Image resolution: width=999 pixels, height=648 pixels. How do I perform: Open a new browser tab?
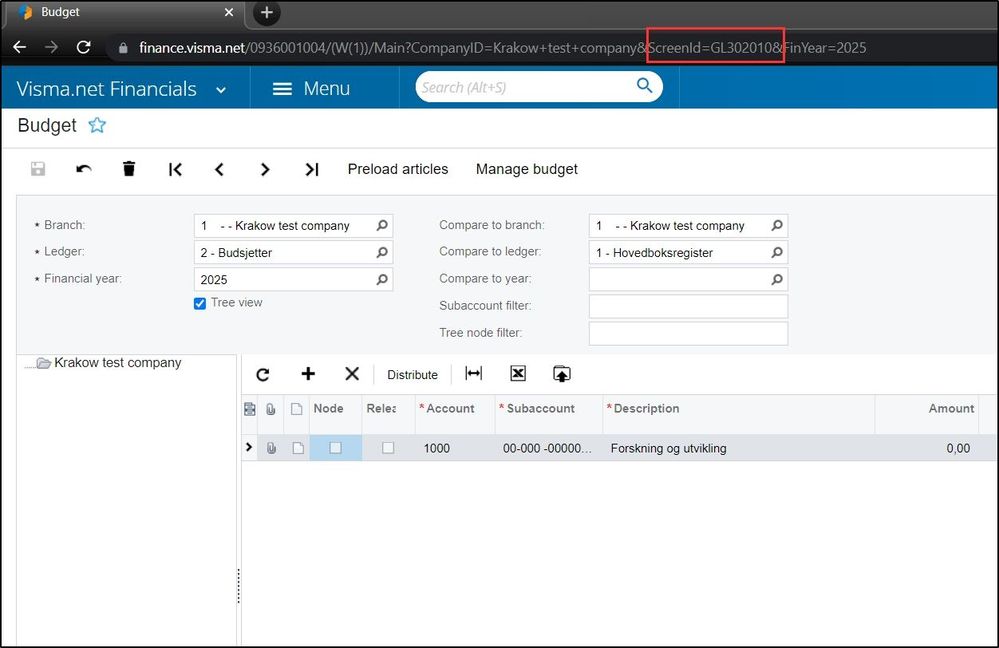(x=266, y=12)
